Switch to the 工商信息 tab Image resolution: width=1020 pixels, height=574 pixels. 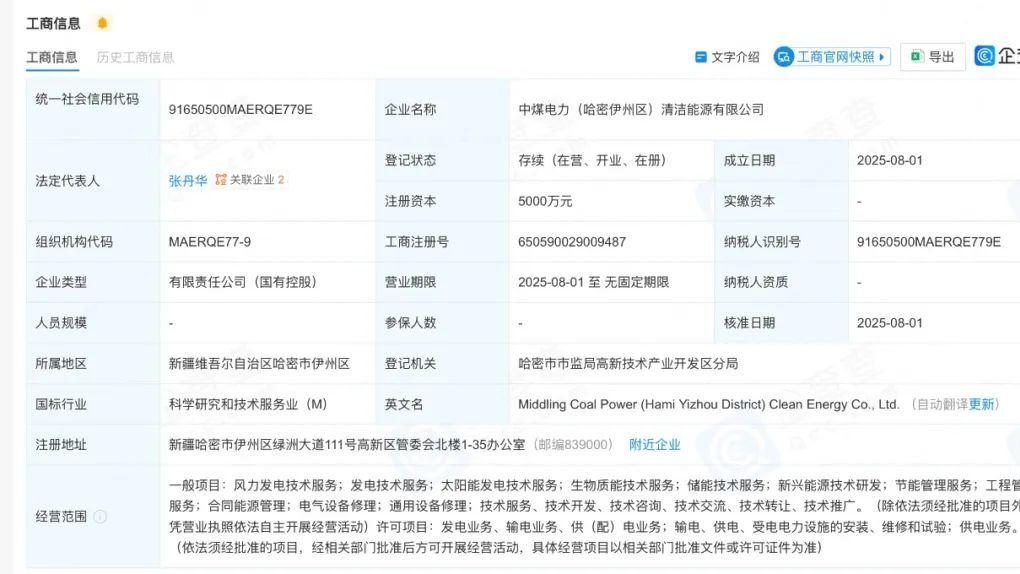click(52, 57)
